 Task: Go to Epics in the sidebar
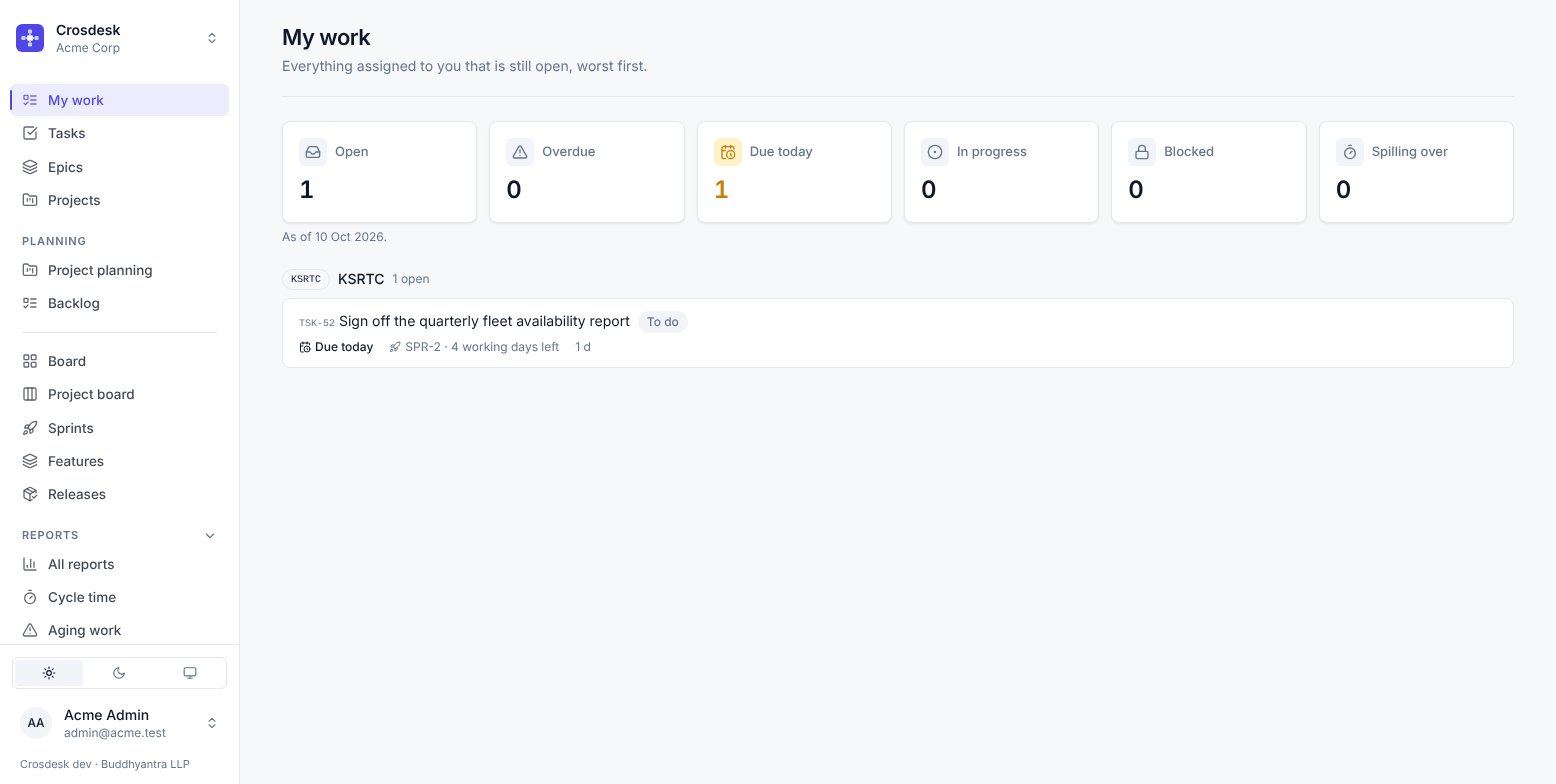point(119,167)
